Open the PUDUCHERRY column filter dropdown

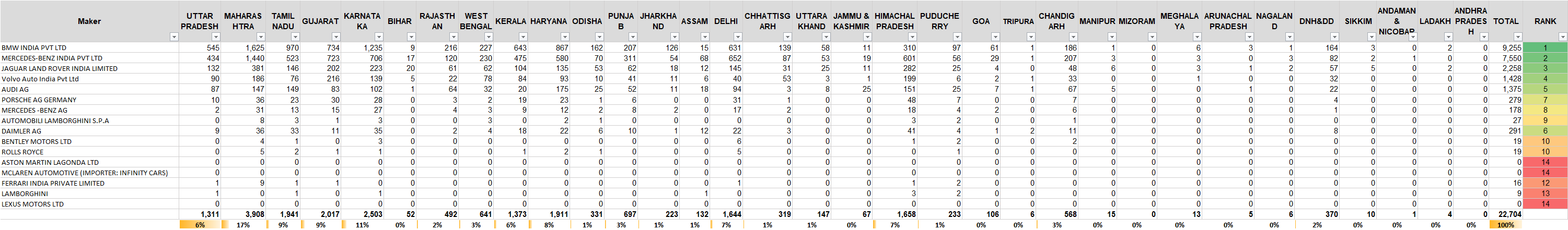(x=958, y=37)
